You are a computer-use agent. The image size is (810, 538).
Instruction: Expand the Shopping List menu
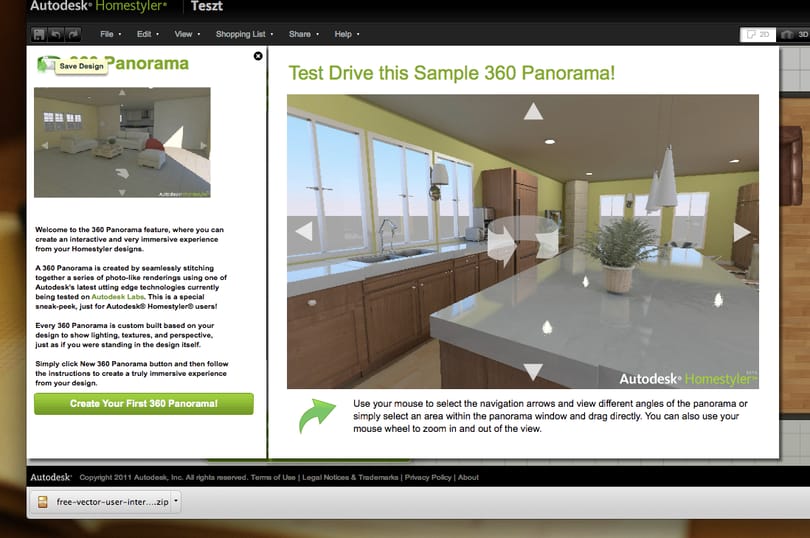pyautogui.click(x=244, y=34)
